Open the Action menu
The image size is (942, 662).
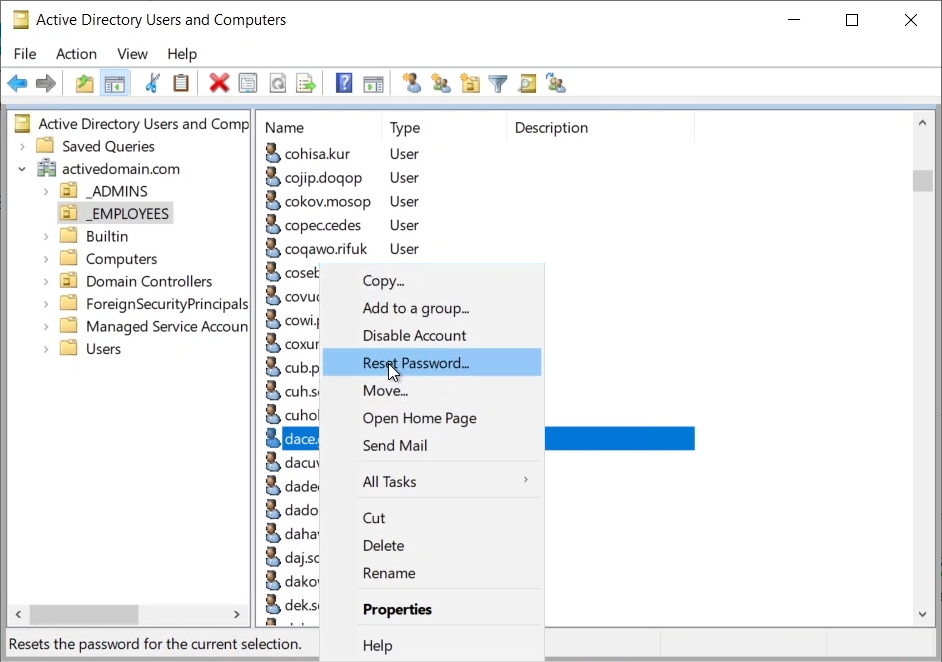[x=76, y=54]
